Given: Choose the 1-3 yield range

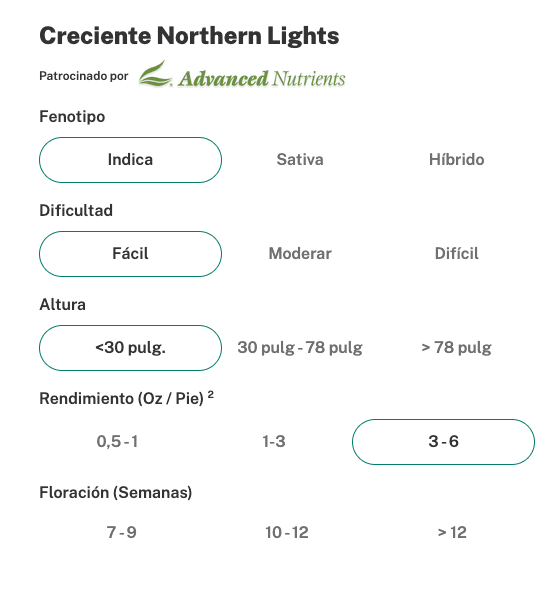Looking at the screenshot, I should 274,442.
